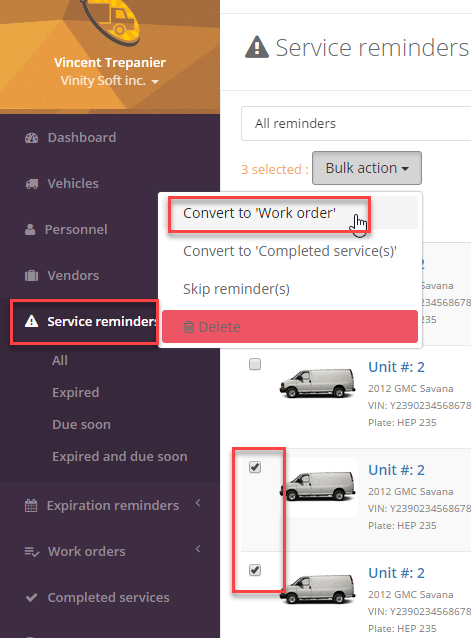Uncheck the bottom Unit #: 2 reminder checkbox
Viewport: 471px width, 638px height.
point(255,570)
